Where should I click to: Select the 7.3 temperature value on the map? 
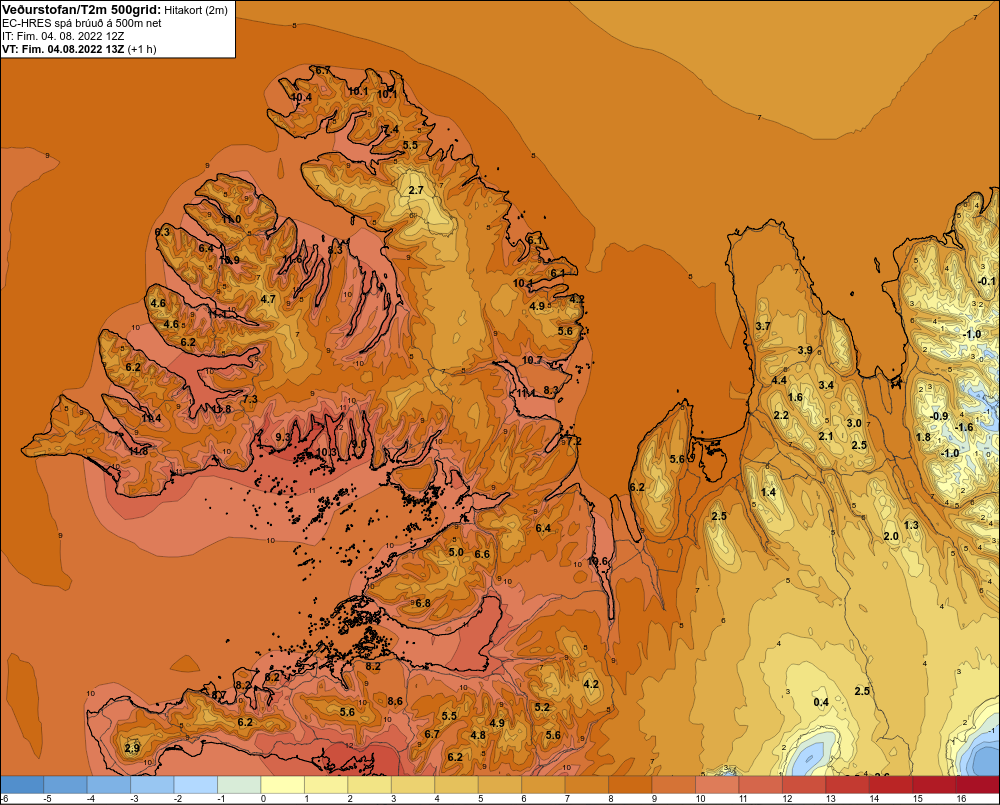coord(250,399)
